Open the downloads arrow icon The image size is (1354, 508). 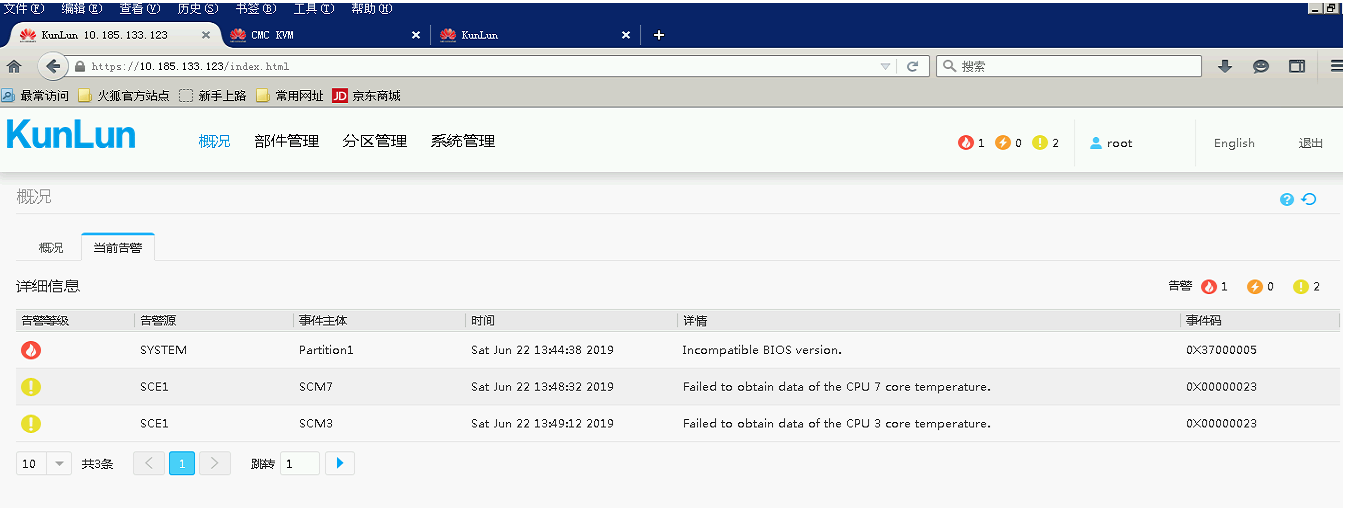1225,66
